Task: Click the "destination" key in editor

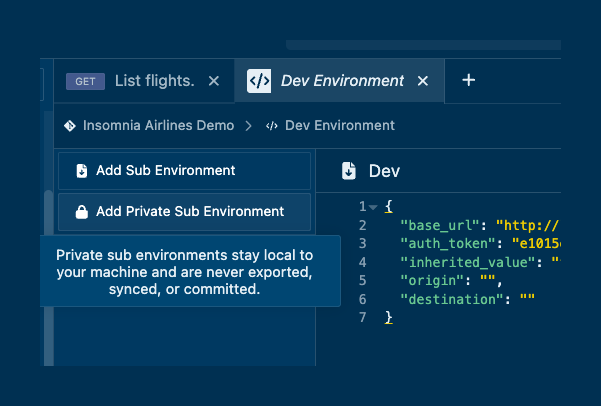Action: pyautogui.click(x=452, y=299)
